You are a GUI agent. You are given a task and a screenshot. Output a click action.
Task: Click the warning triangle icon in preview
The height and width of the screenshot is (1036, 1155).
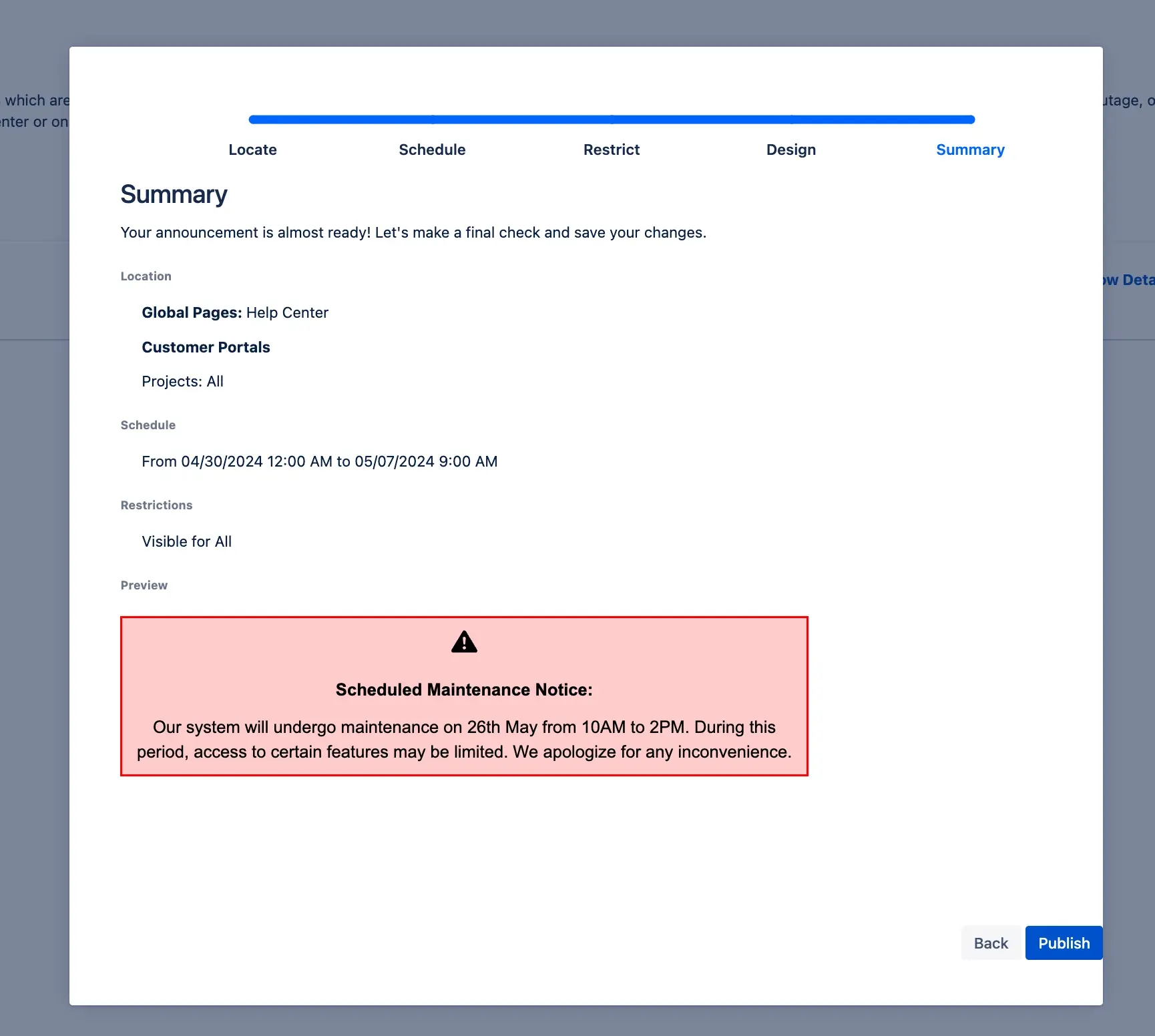[x=464, y=642]
